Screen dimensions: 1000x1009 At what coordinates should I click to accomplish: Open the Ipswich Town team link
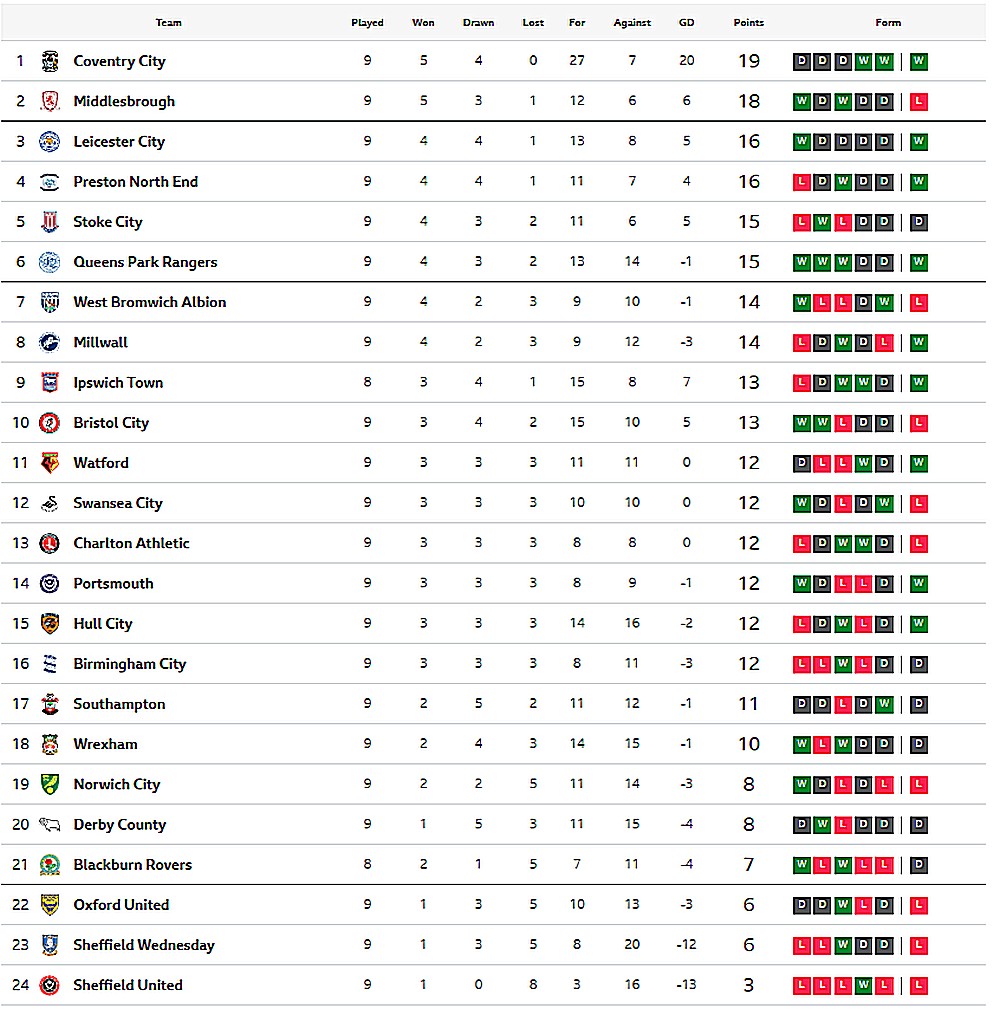[118, 383]
